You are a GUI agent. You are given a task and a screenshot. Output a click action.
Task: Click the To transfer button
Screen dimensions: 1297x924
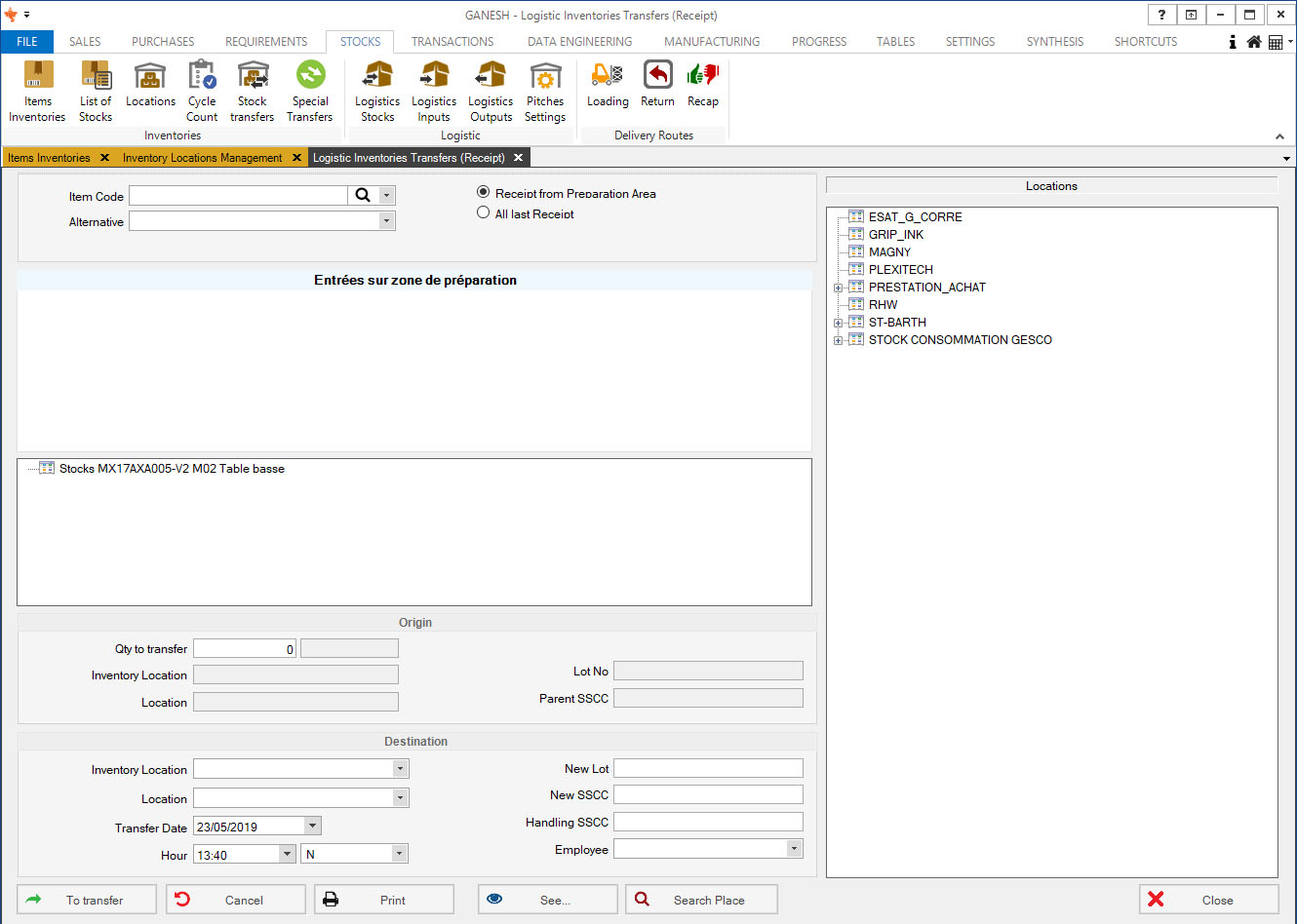coord(87,900)
